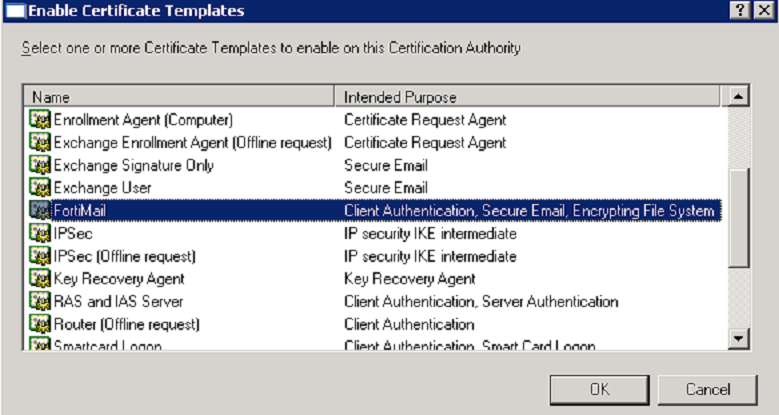Click the Key Recovery Agent template icon
This screenshot has height=415, width=779.
click(x=40, y=279)
